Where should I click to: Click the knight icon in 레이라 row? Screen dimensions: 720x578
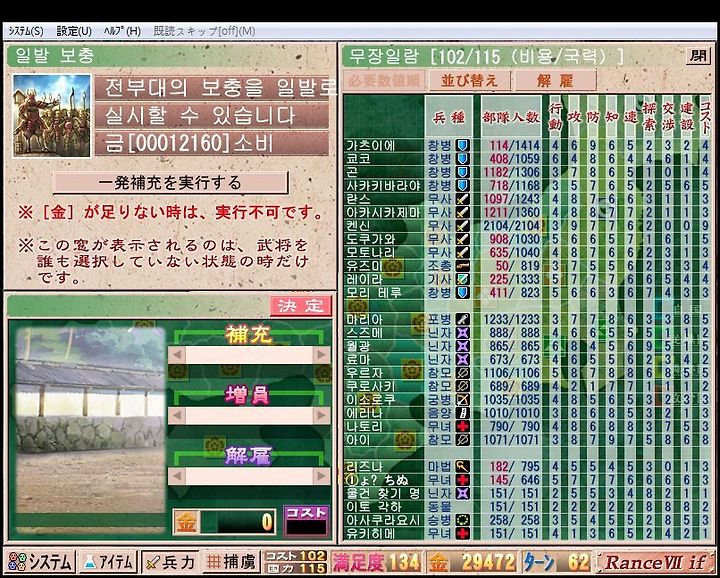click(x=462, y=279)
